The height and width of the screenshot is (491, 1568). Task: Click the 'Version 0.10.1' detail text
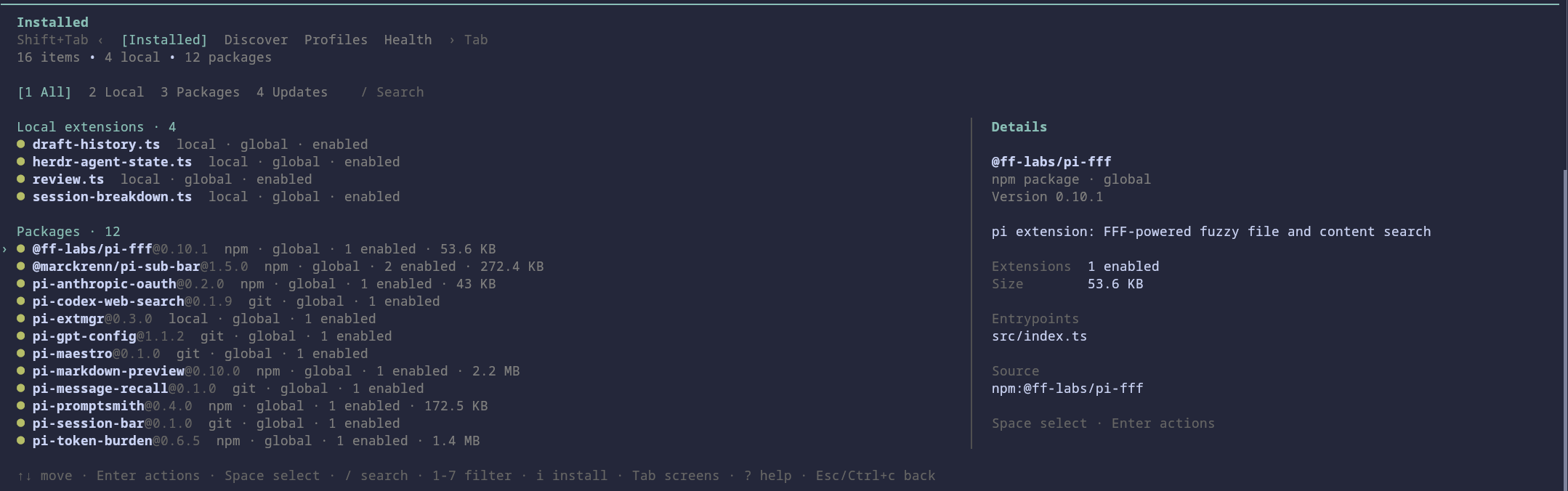pyautogui.click(x=1047, y=197)
